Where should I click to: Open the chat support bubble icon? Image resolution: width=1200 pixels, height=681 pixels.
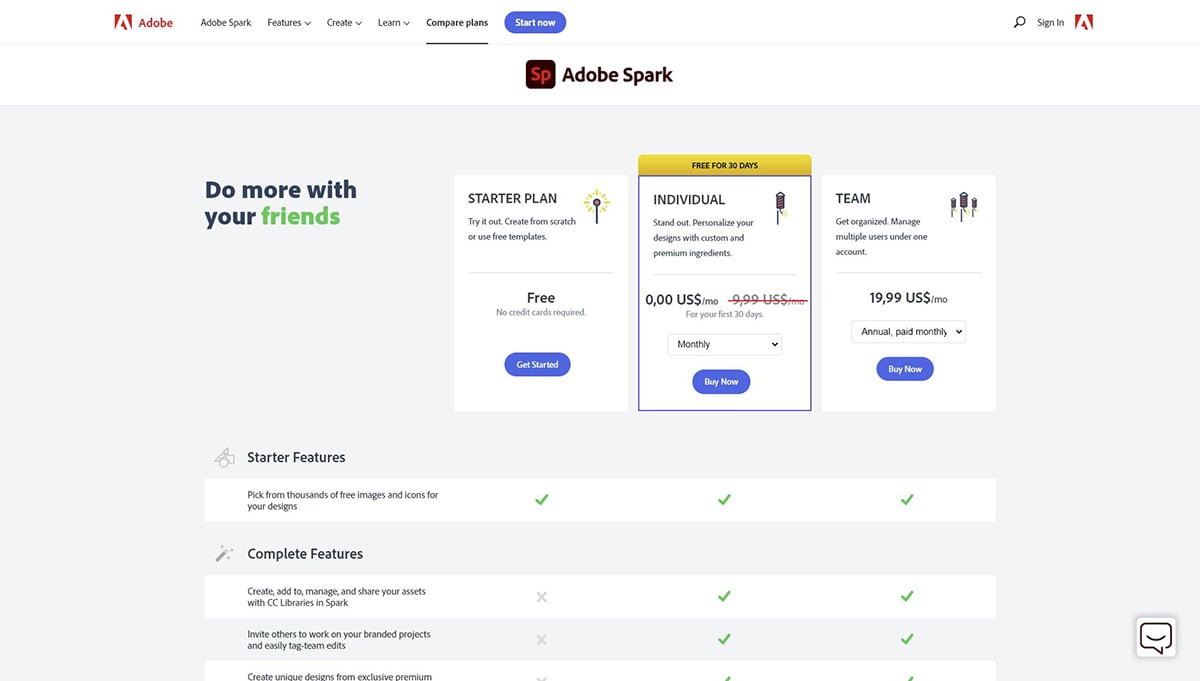tap(1155, 637)
